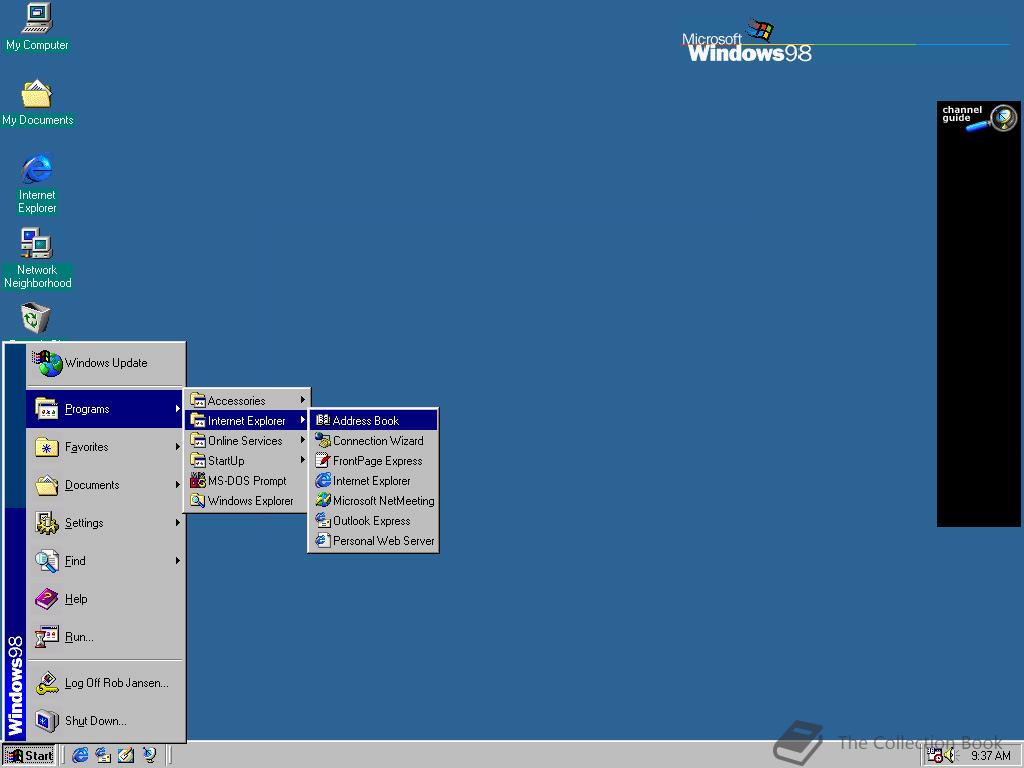Launch Windows Update from the Start menu
1024x768 pixels.
106,363
